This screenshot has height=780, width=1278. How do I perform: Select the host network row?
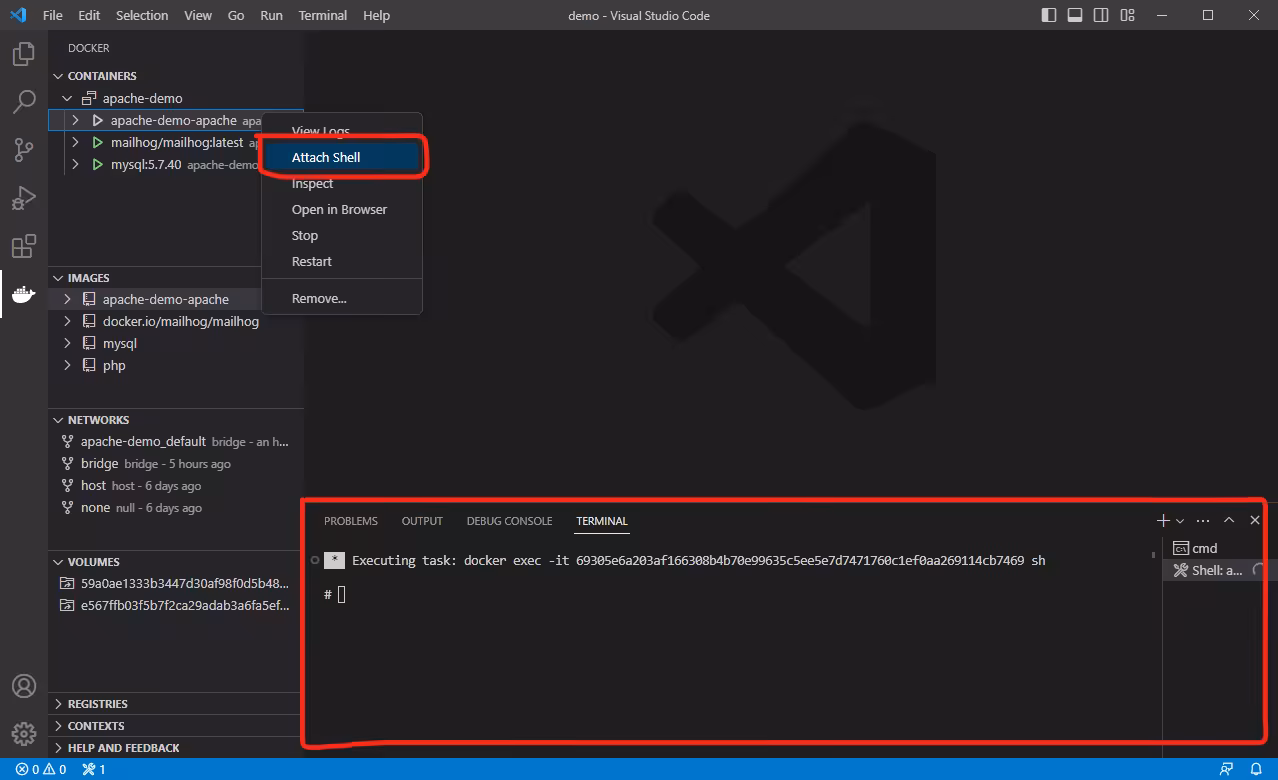[x=176, y=485]
